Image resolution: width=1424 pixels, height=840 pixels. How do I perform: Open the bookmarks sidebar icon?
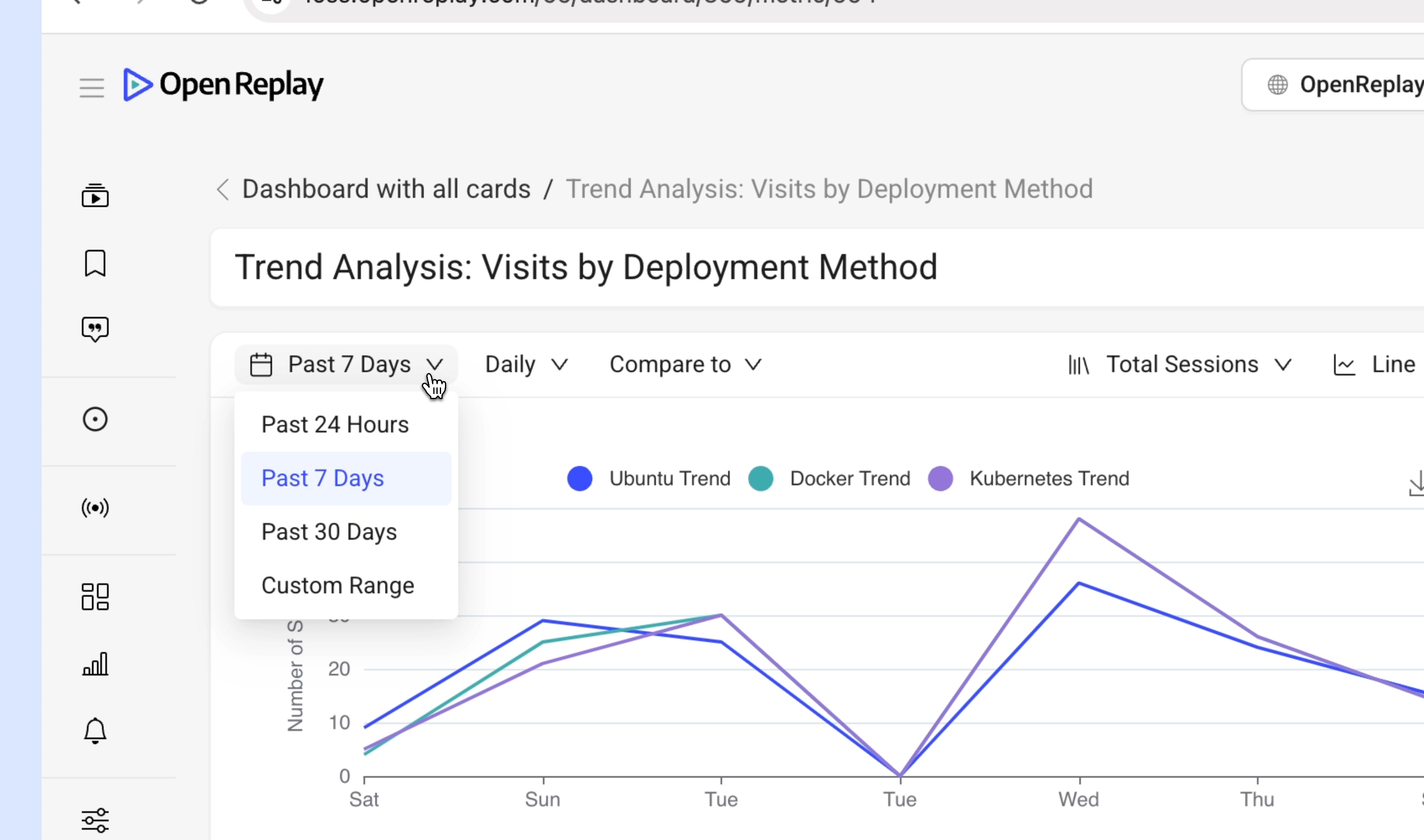[x=95, y=263]
